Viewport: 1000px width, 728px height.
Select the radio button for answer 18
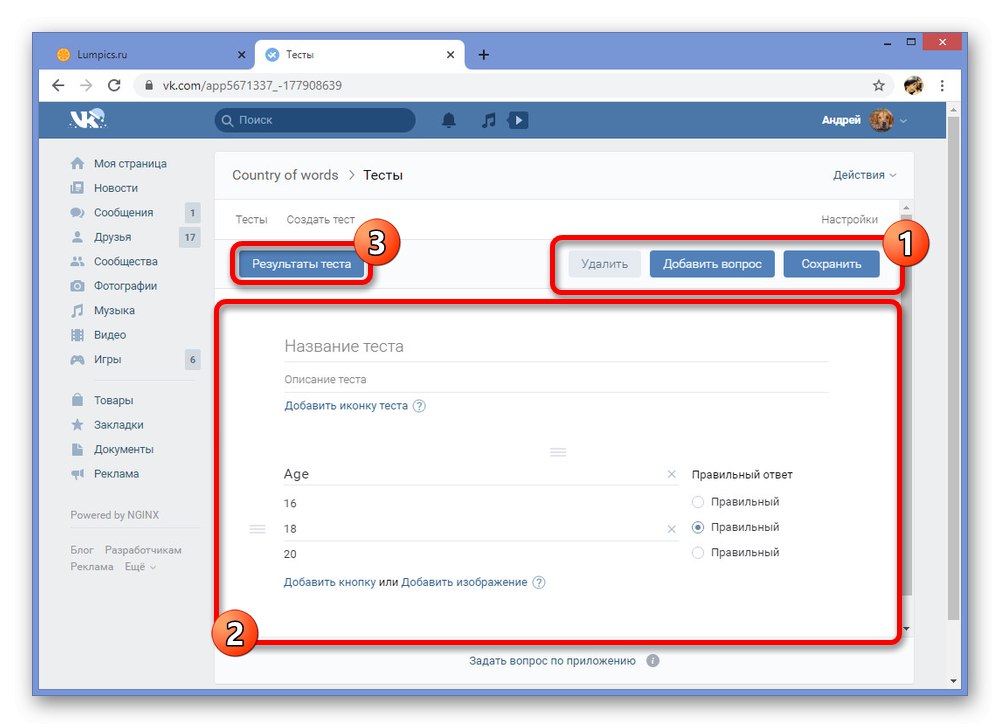pos(698,528)
